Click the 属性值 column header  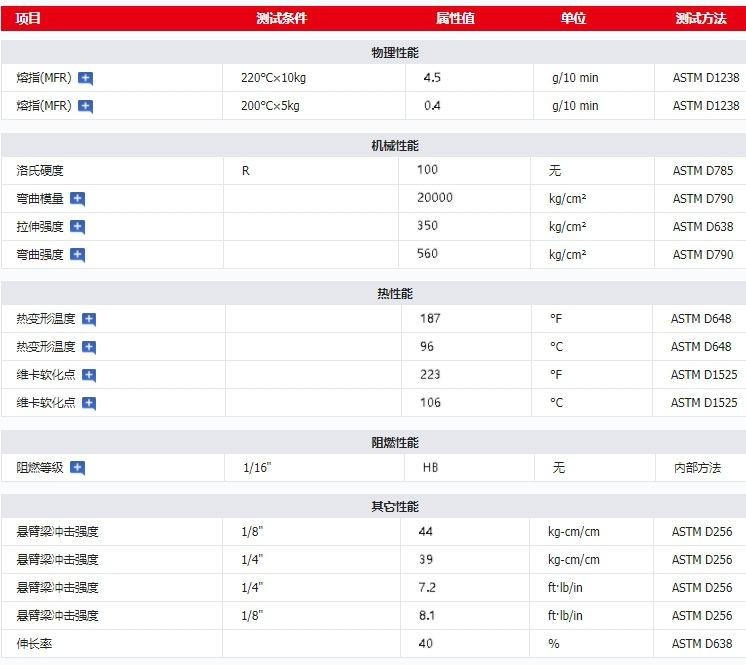point(455,18)
